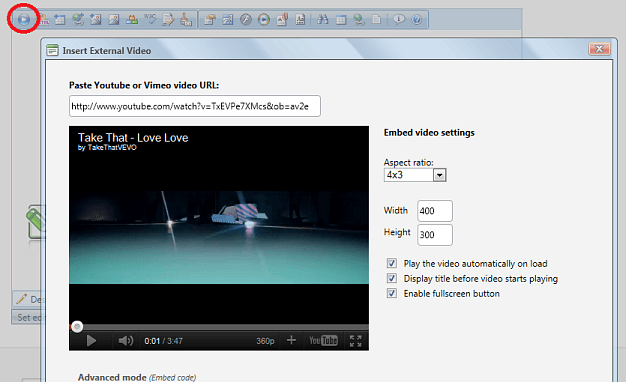Screen dimensions: 626x382
Task: Click the Width input field
Action: click(x=435, y=211)
